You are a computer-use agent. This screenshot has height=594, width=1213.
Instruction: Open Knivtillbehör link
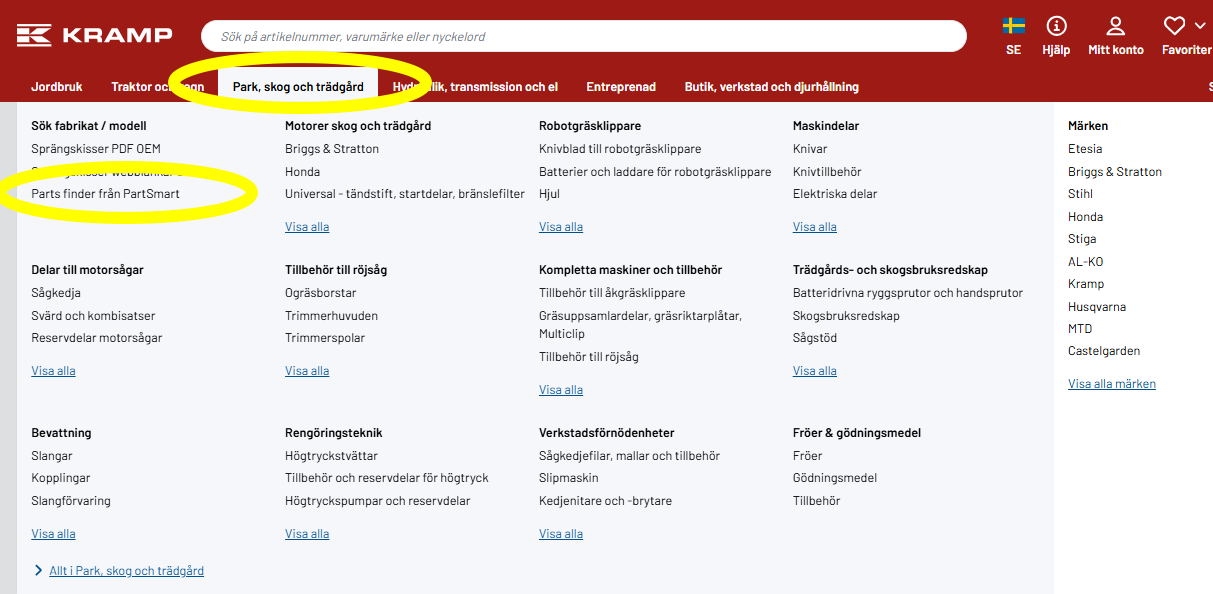point(827,172)
